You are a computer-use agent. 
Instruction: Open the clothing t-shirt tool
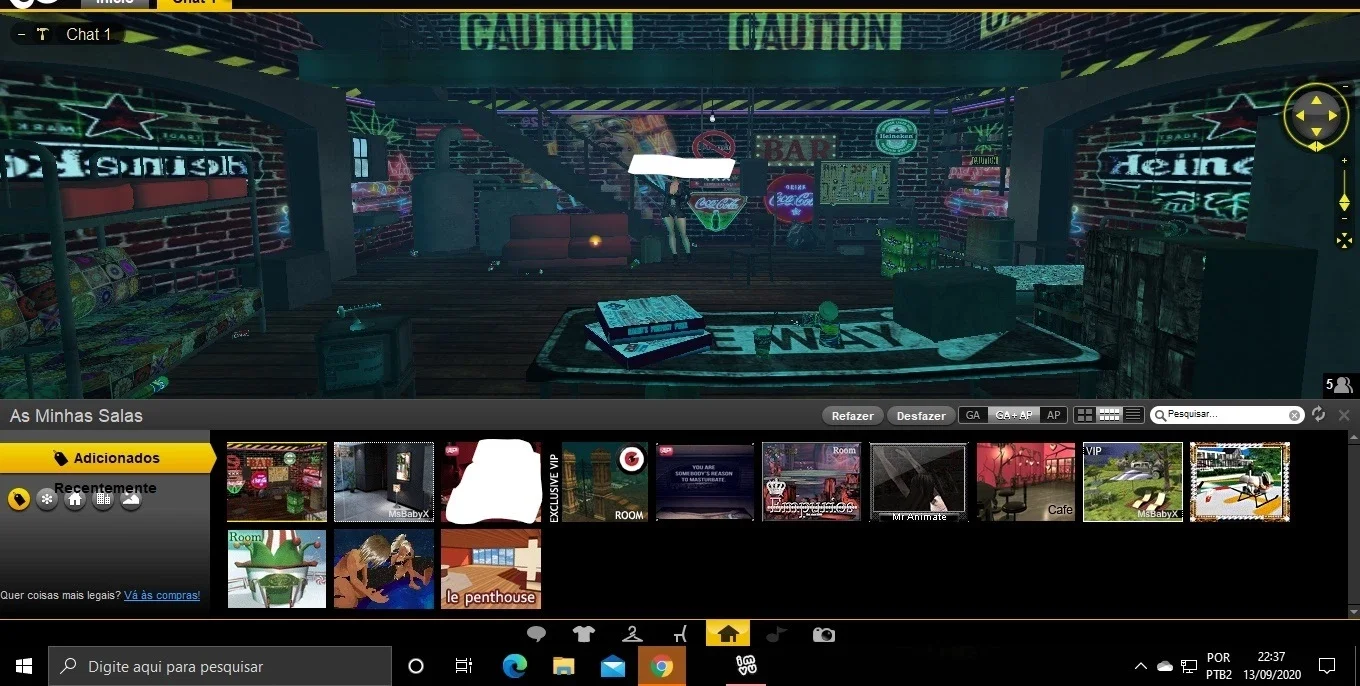tap(584, 634)
